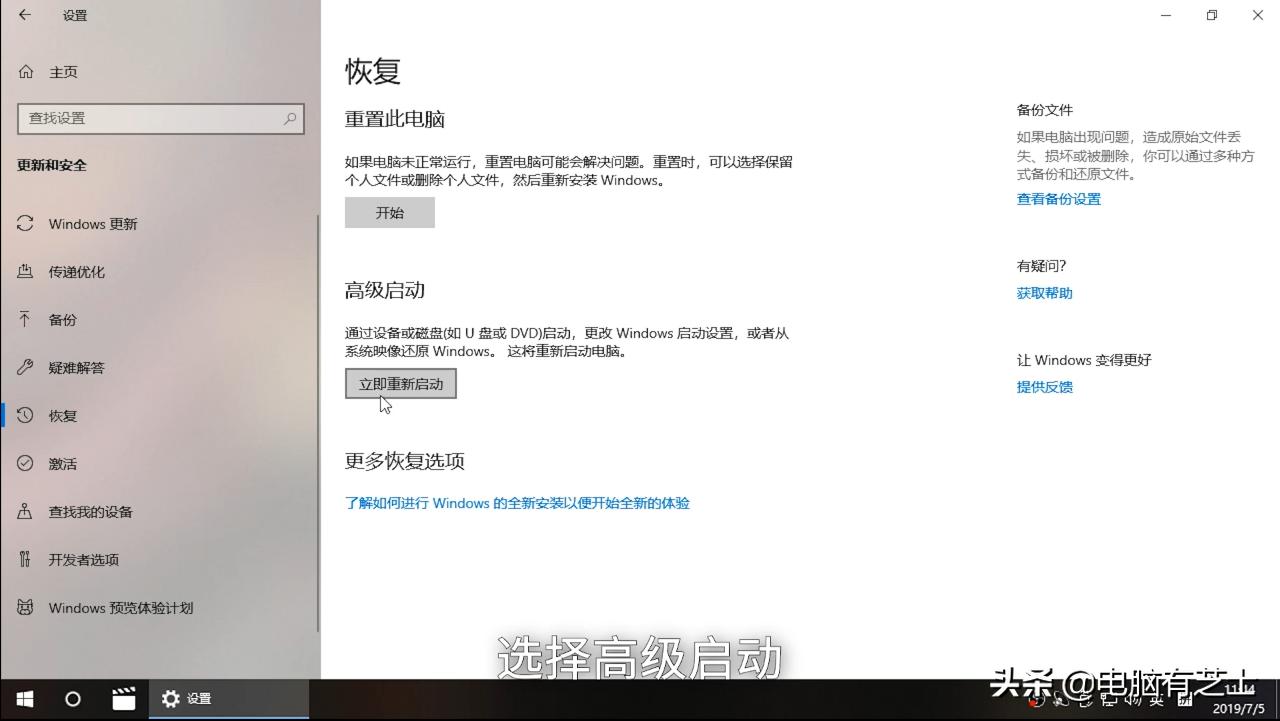Open Task View from the taskbar
Viewport: 1280px width, 721px height.
pos(123,699)
